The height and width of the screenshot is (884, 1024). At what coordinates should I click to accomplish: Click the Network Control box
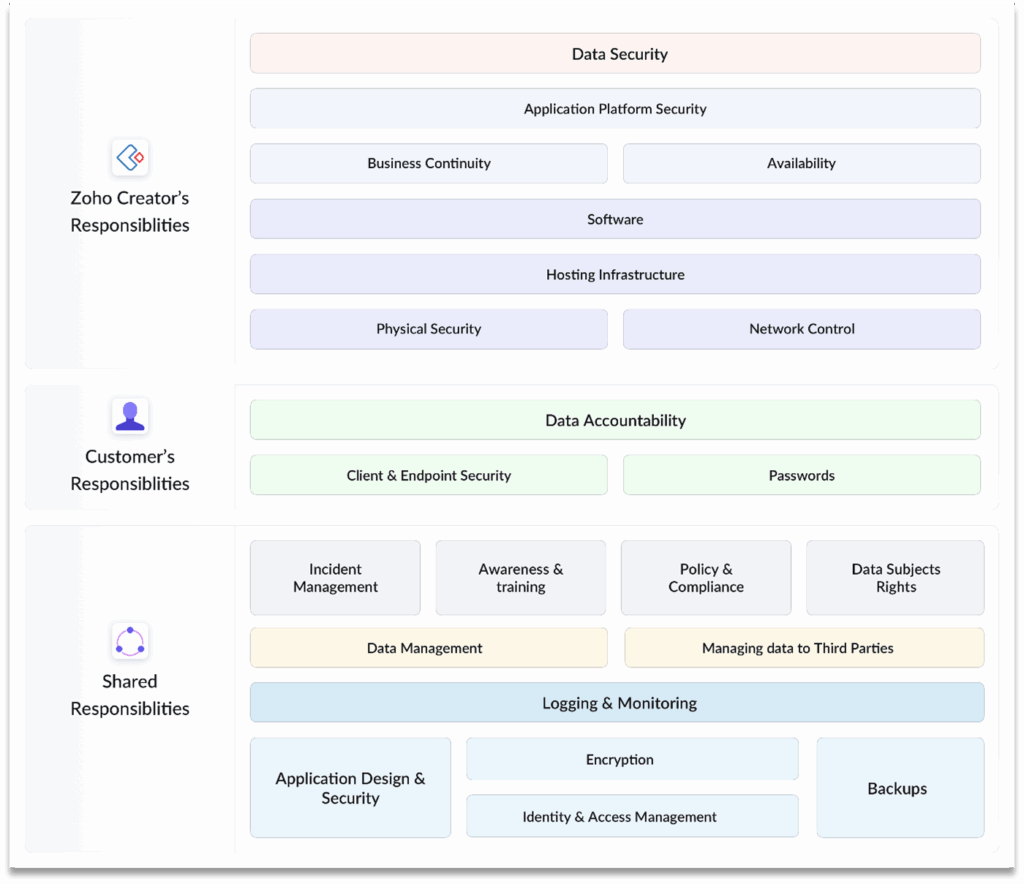click(x=801, y=329)
